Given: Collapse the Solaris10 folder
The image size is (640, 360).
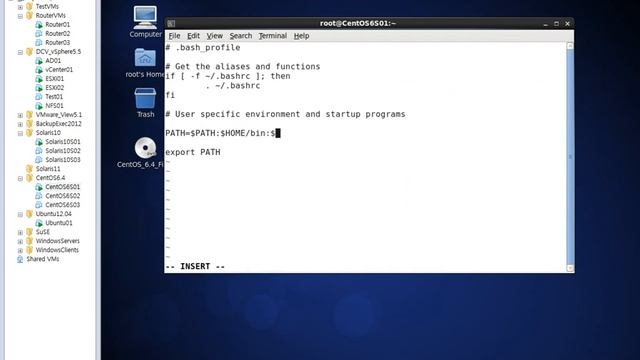Looking at the screenshot, I should pos(20,133).
